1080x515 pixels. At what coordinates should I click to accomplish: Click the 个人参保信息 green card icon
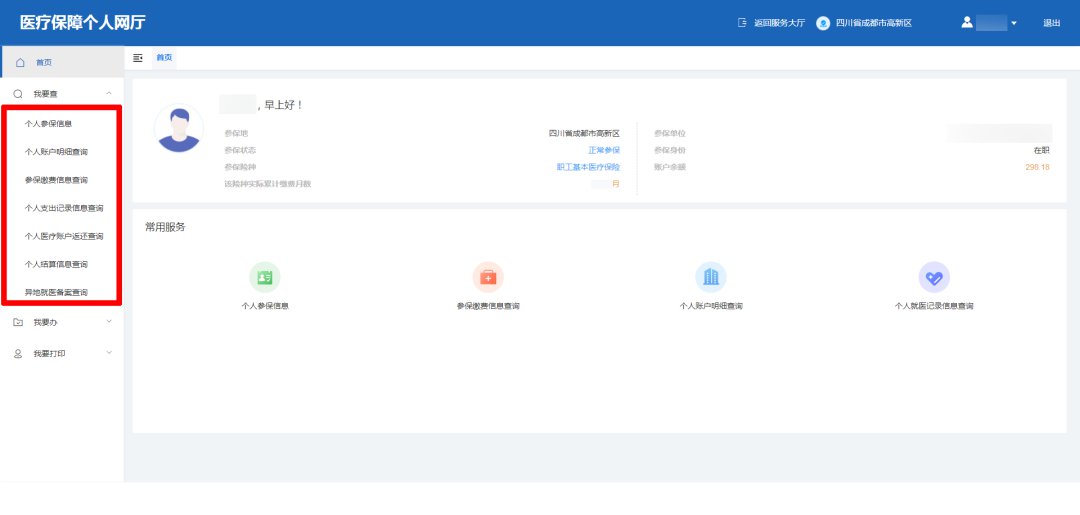tap(265, 277)
